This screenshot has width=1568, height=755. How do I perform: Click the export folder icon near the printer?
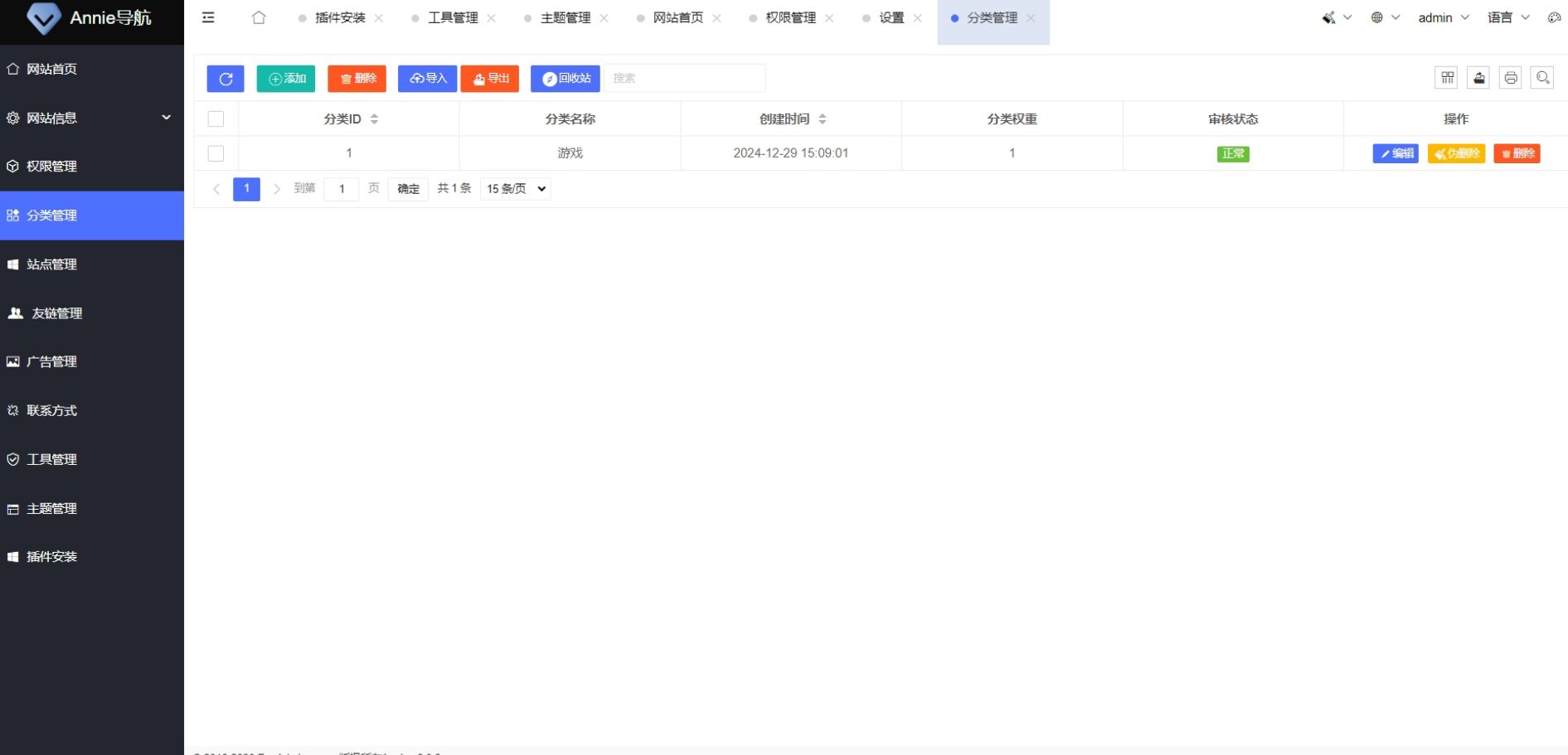[1478, 77]
